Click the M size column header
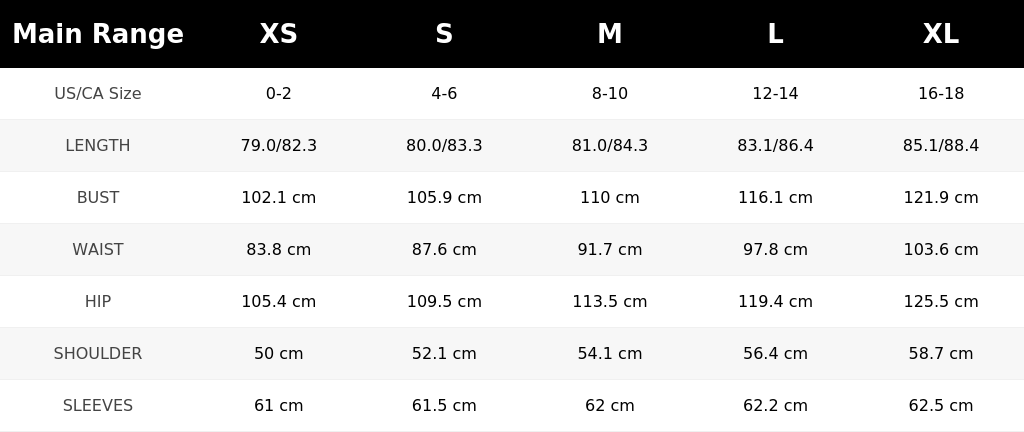Image resolution: width=1024 pixels, height=432 pixels. coord(609,34)
